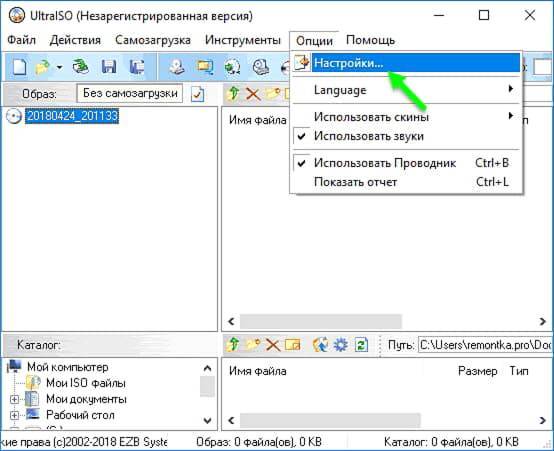
Task: Click the mount to virtual drive icon
Action: 261,67
